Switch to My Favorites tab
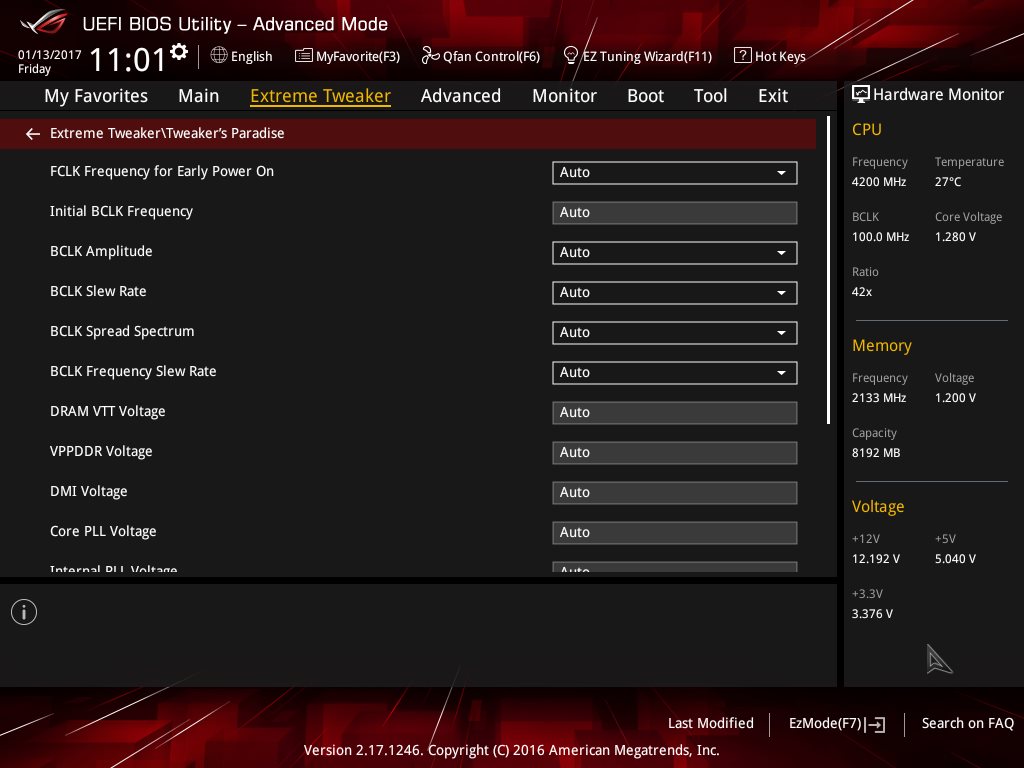The height and width of the screenshot is (768, 1024). point(96,96)
